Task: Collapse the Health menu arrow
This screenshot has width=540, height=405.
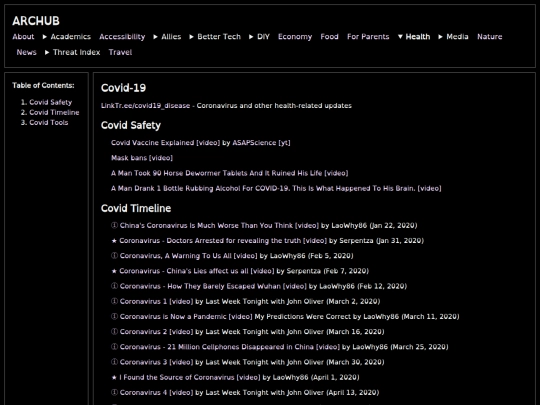Action: tap(400, 37)
